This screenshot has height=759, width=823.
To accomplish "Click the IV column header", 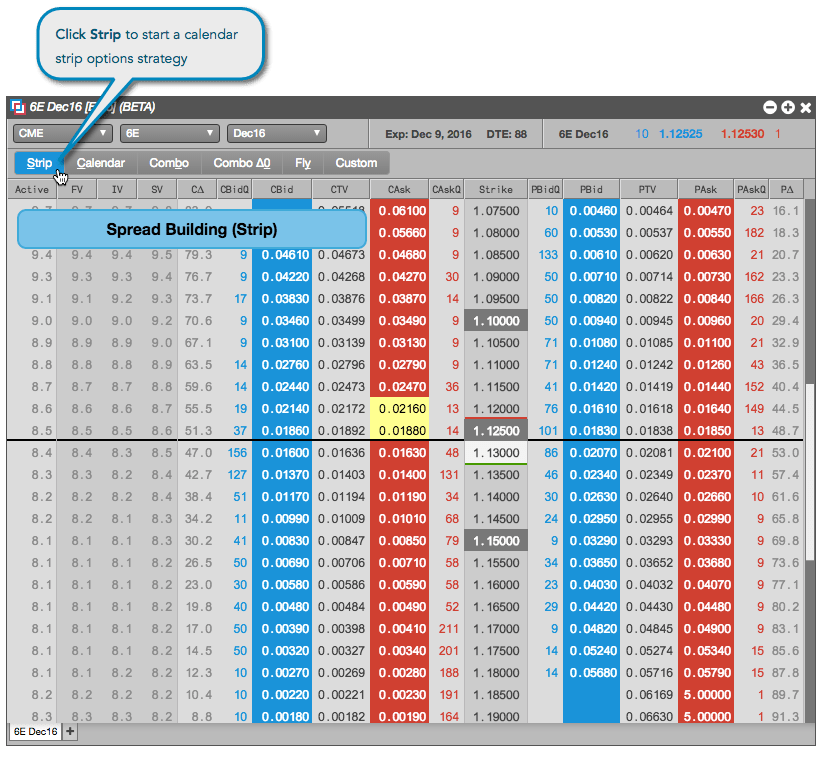I will [117, 189].
